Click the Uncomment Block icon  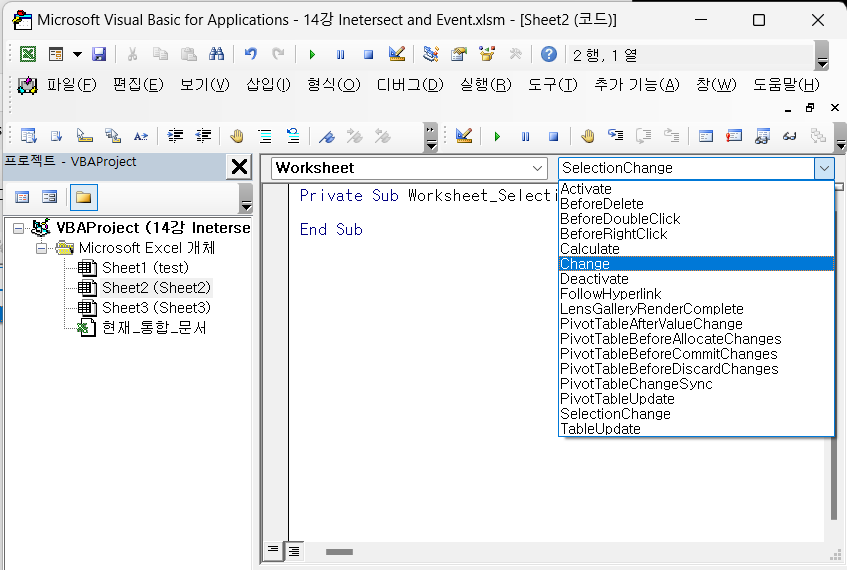(x=293, y=136)
